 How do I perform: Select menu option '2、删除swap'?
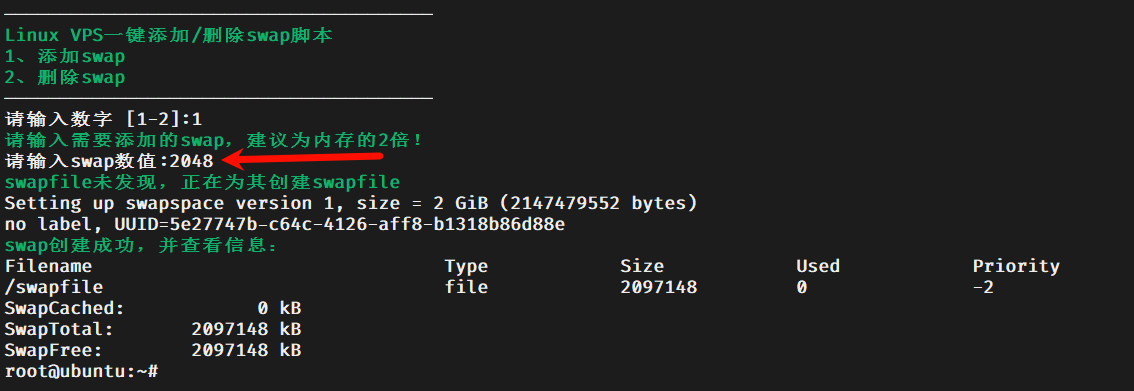[x=64, y=77]
